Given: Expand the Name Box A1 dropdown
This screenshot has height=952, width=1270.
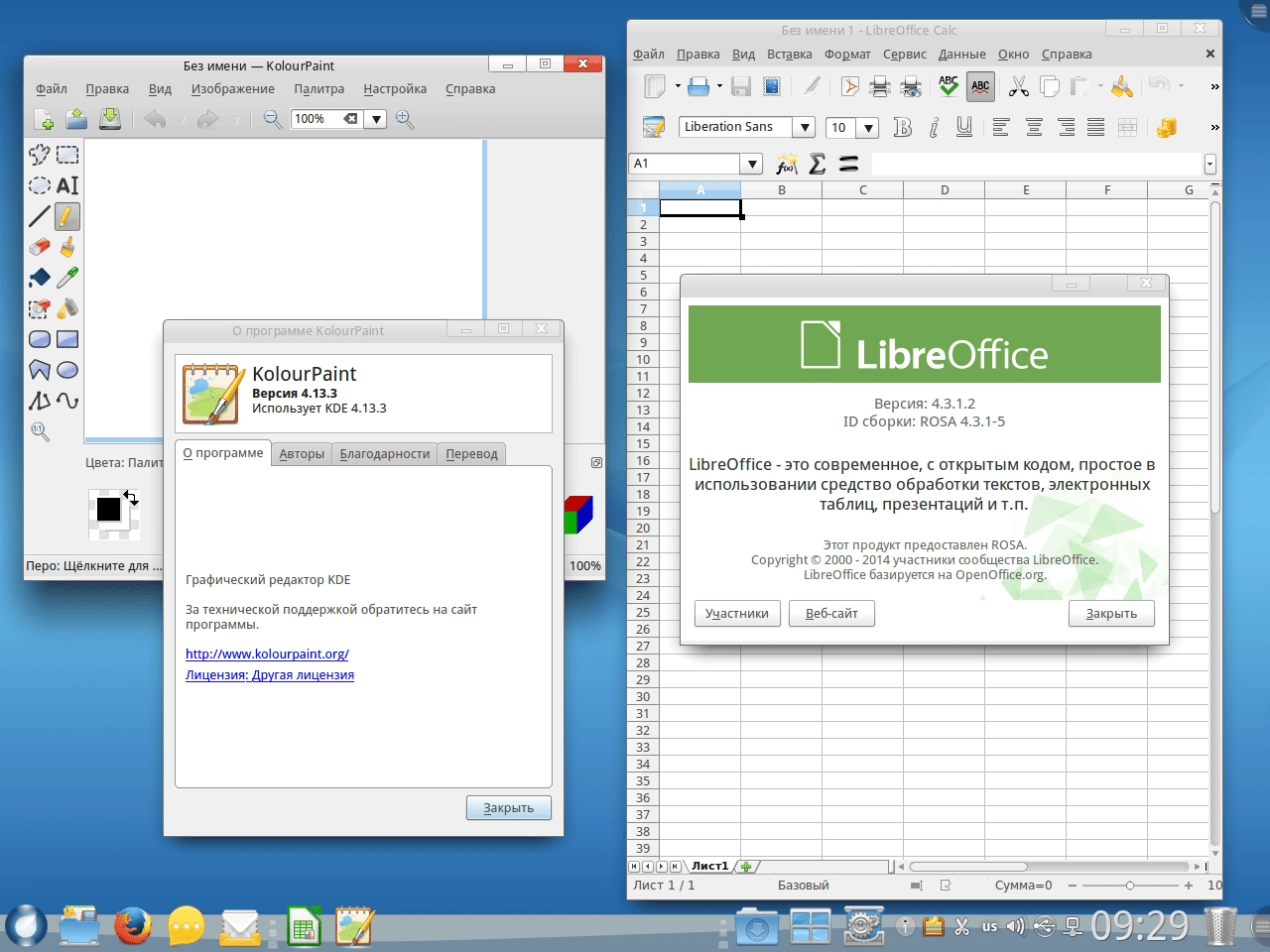Looking at the screenshot, I should coord(752,164).
